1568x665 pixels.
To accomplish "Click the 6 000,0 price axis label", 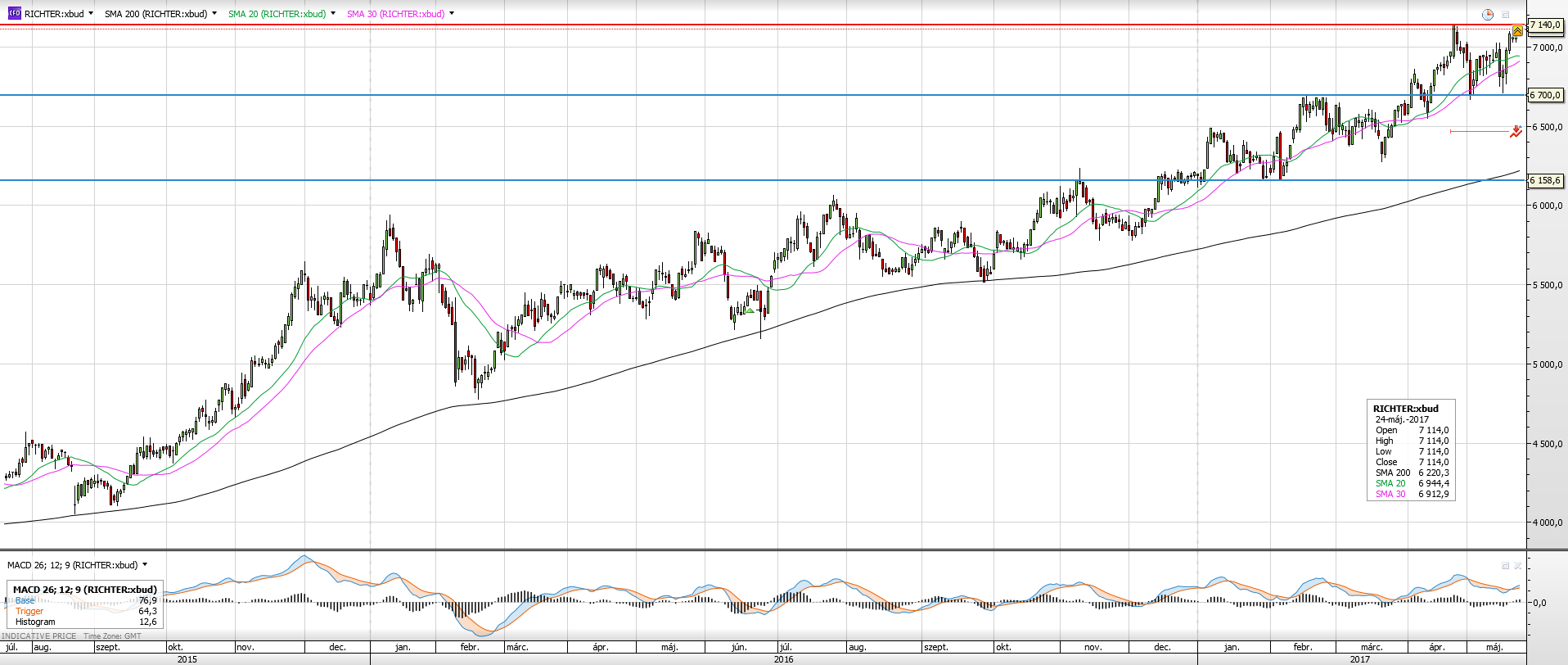I will 1548,206.
